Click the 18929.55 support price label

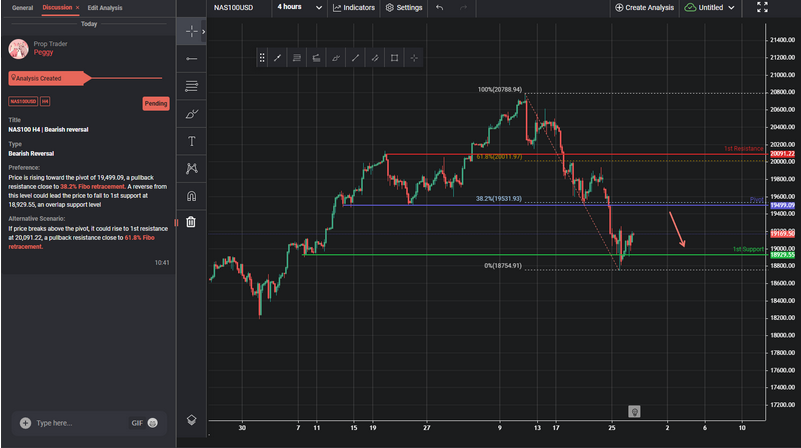782,255
